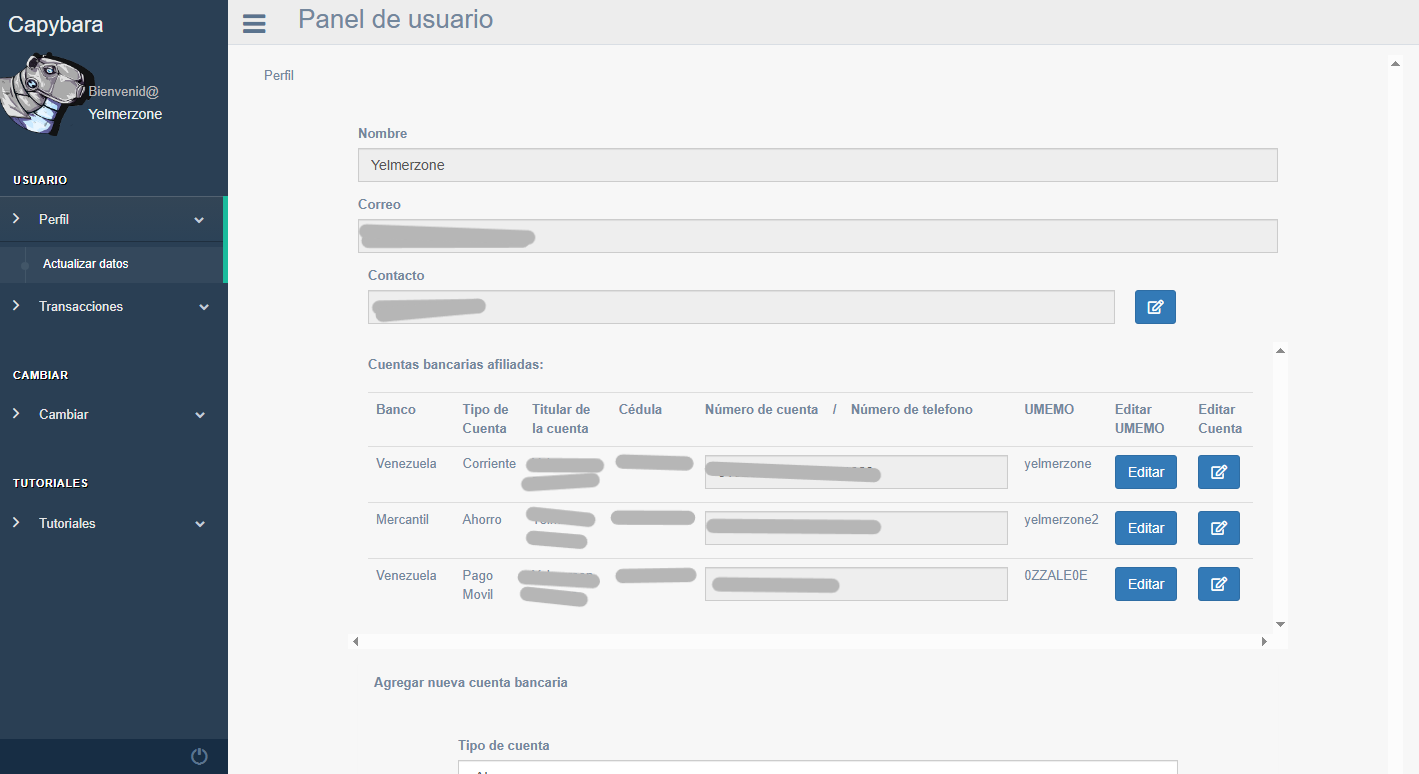Click chevron-down beside Cambiar
This screenshot has height=774, width=1419.
pyautogui.click(x=200, y=415)
